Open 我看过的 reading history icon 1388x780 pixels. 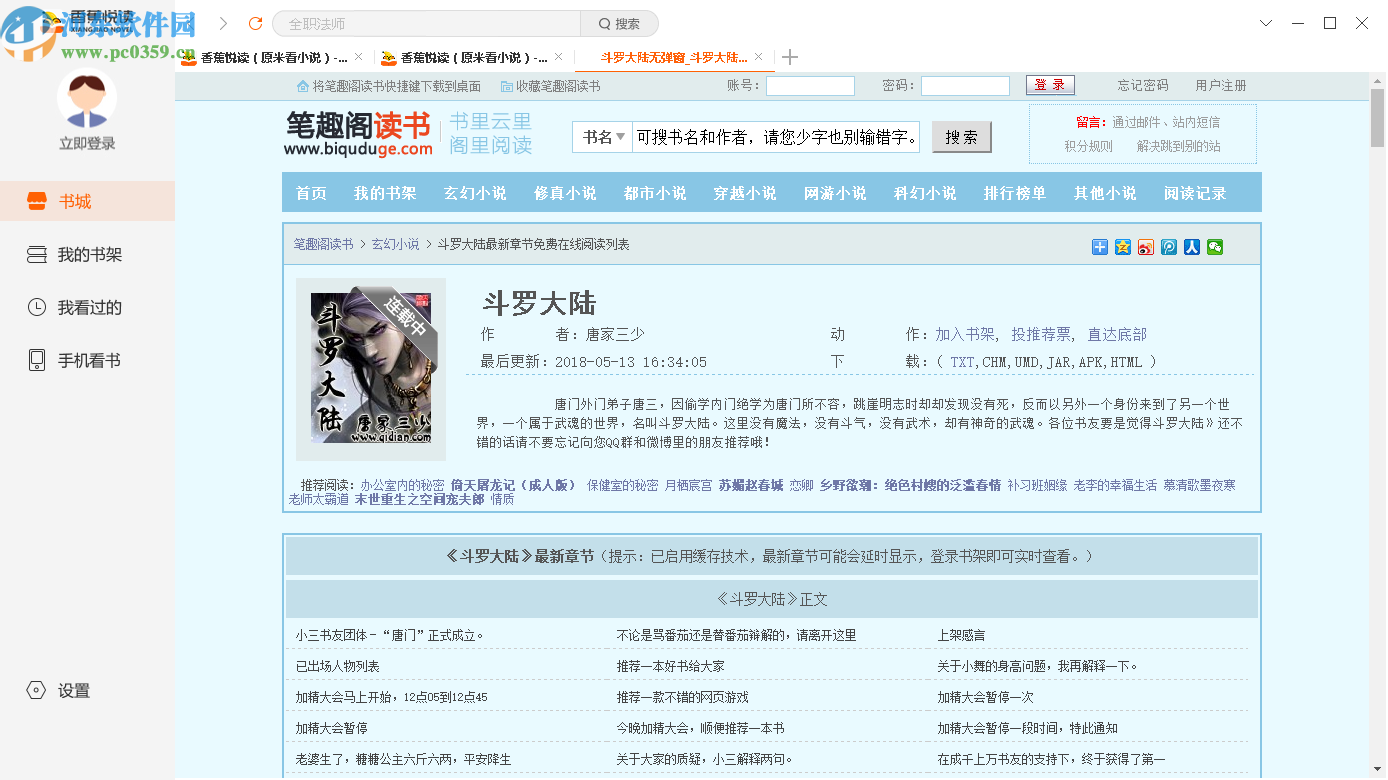(36, 307)
